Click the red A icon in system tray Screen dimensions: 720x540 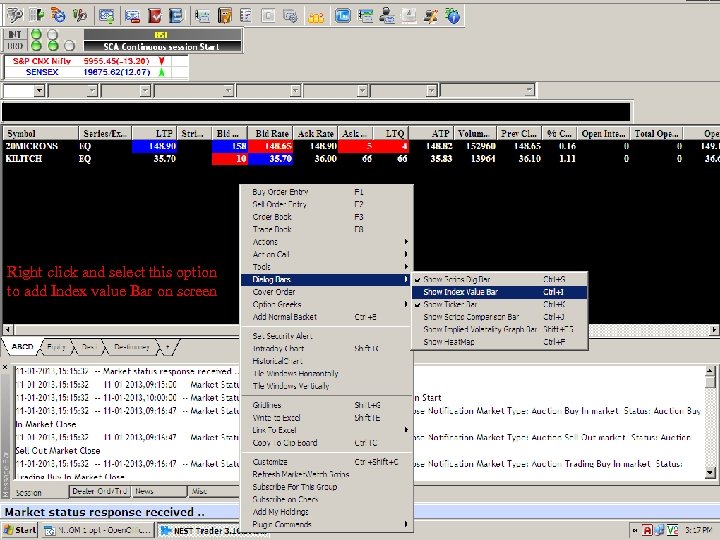tap(647, 530)
